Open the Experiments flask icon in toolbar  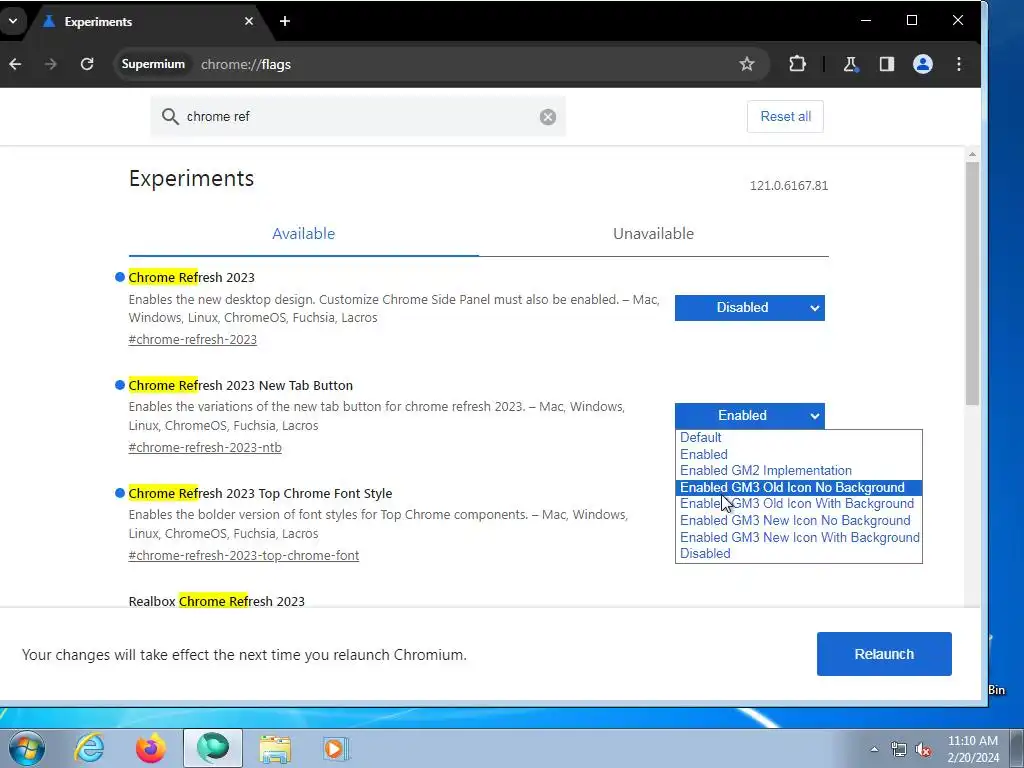850,64
